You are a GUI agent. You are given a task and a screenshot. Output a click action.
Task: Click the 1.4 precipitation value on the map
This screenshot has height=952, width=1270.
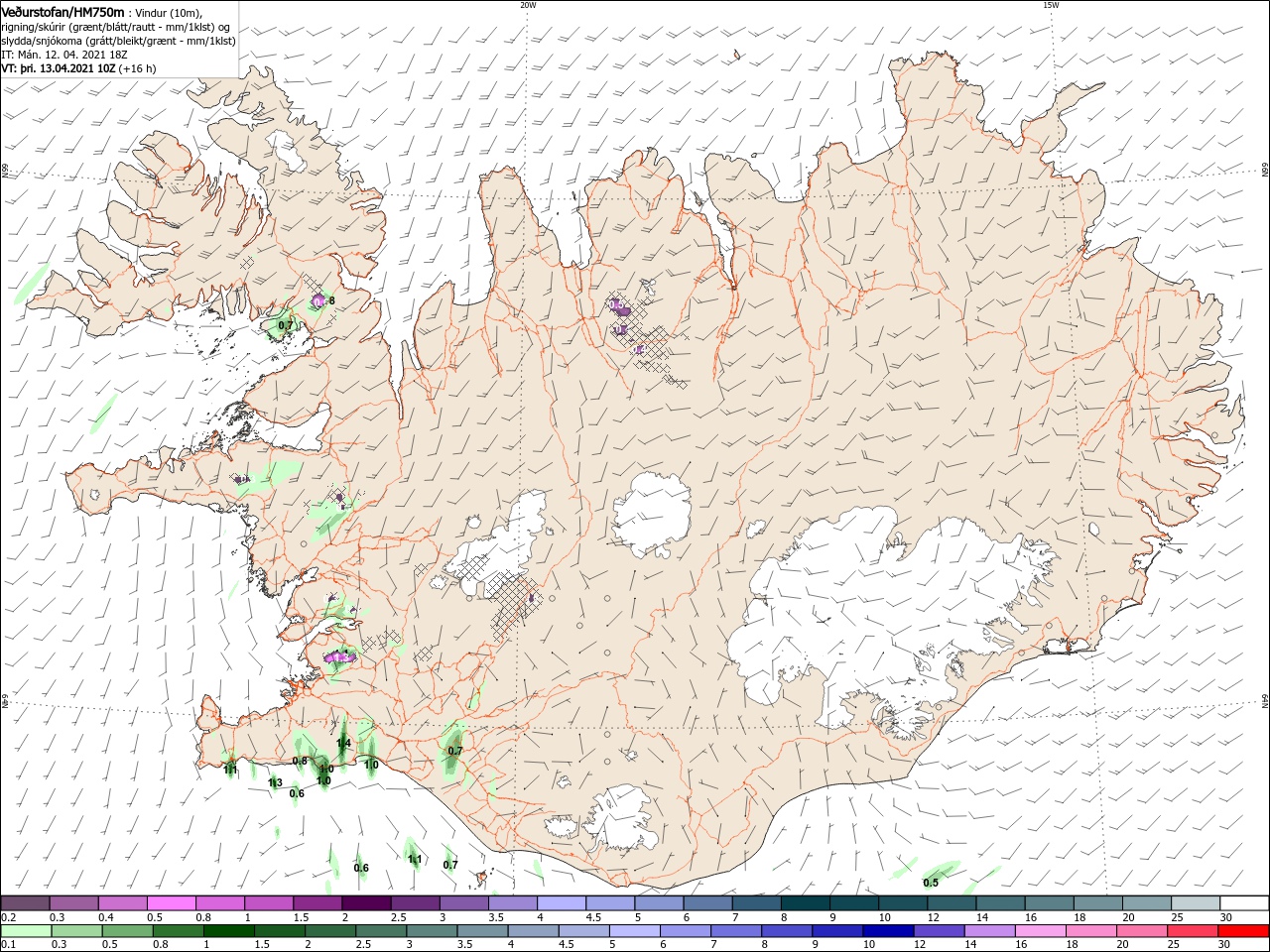coord(344,744)
